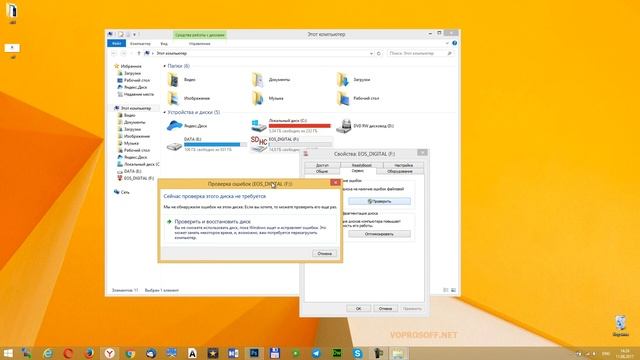The width and height of the screenshot is (640, 360).
Task: Open Explorer help question mark icon
Action: [454, 43]
